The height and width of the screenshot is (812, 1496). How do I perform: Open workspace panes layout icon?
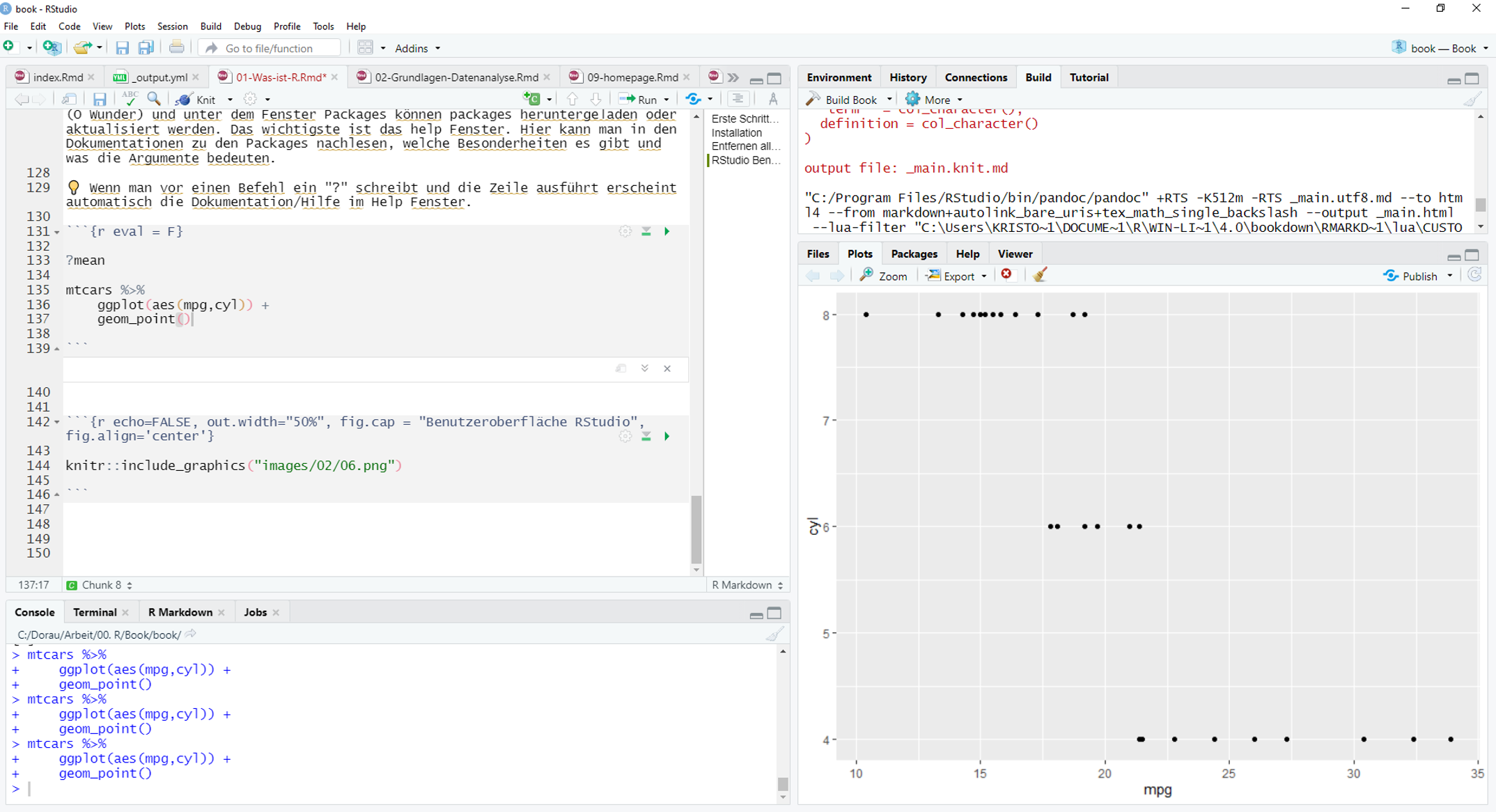(365, 47)
